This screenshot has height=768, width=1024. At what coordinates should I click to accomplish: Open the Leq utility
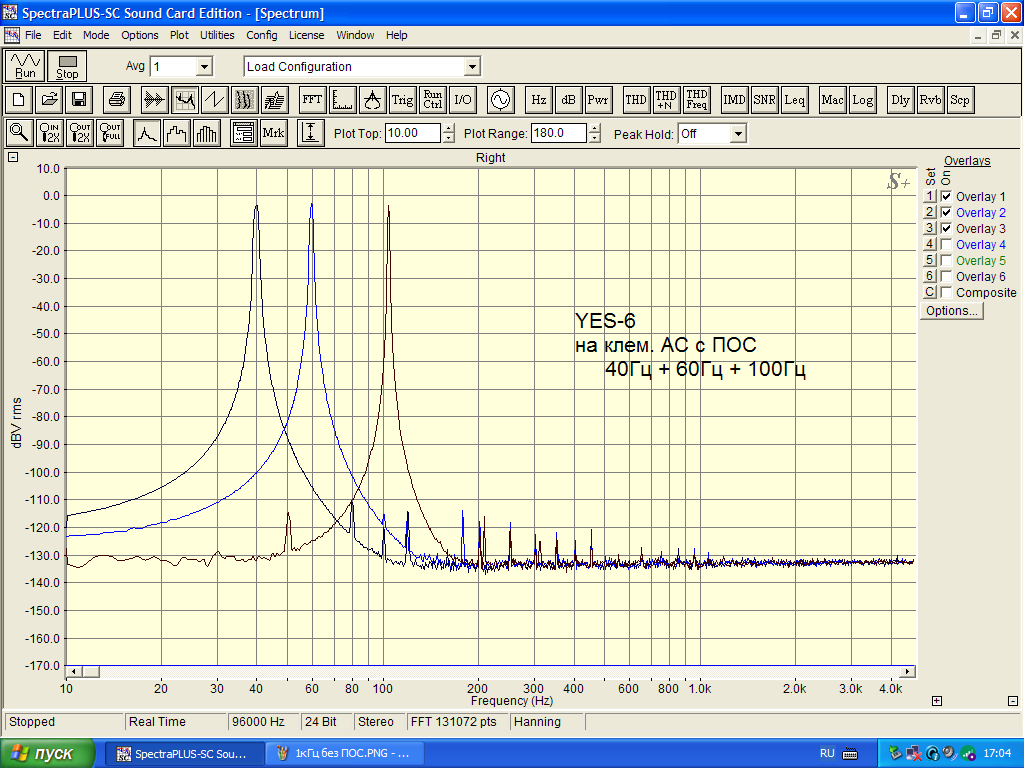click(x=794, y=100)
